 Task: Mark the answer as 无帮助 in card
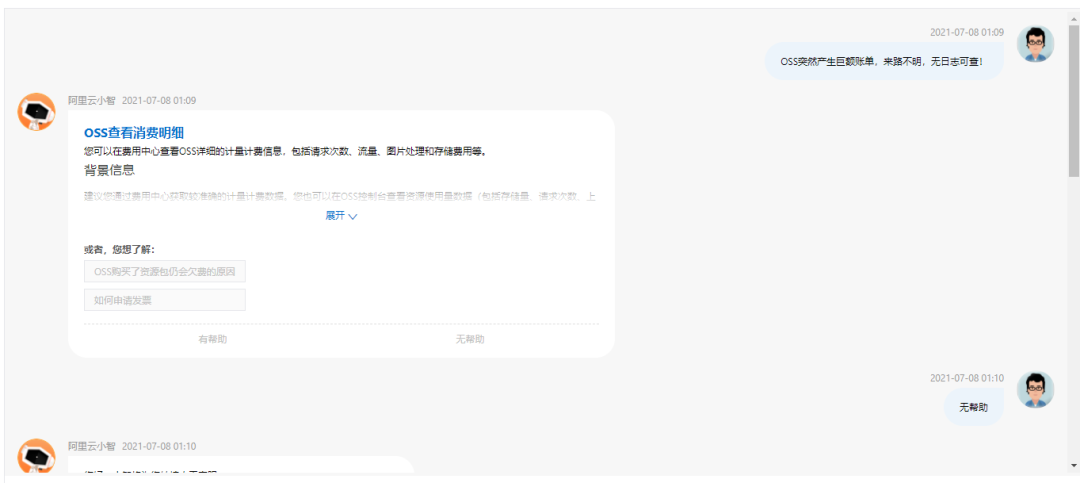(470, 339)
